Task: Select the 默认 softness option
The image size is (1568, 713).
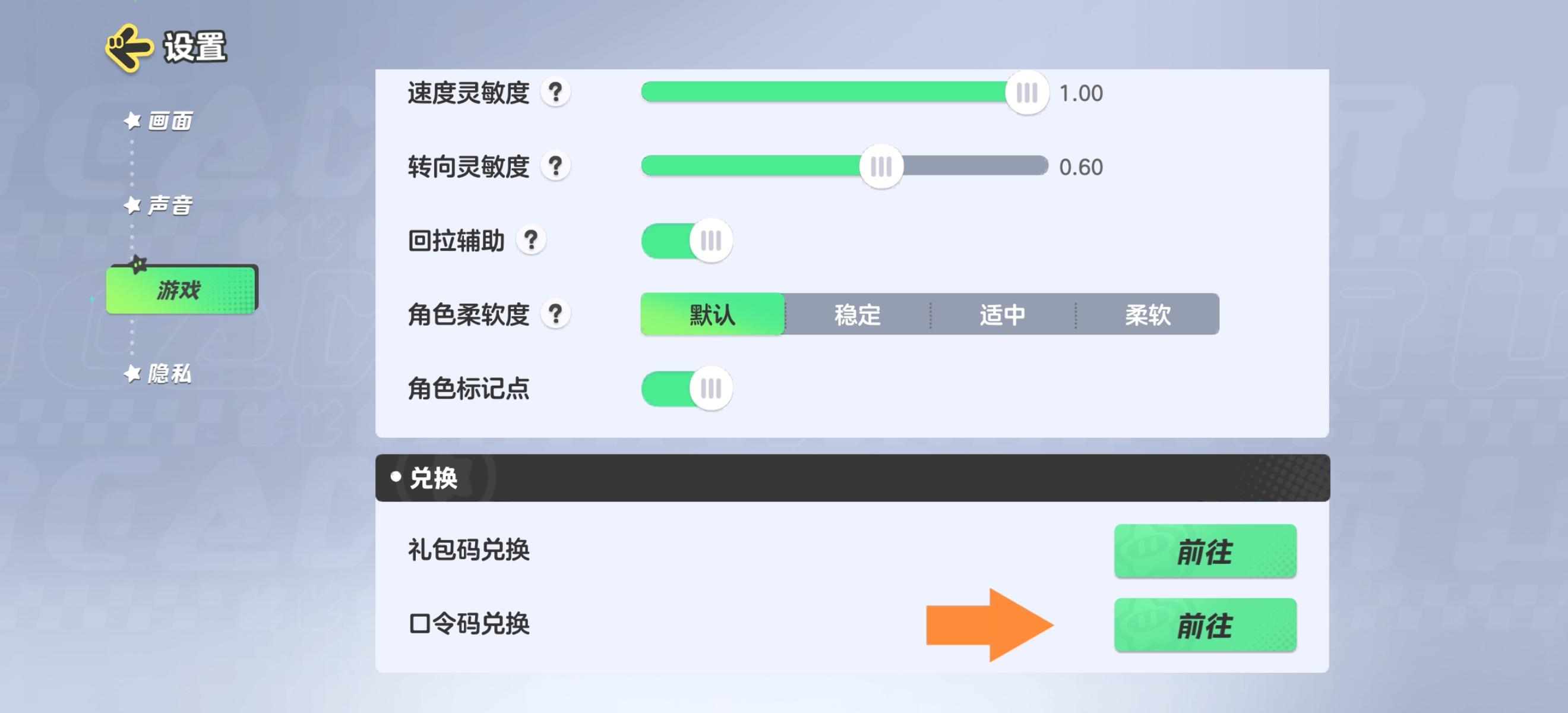Action: click(713, 314)
